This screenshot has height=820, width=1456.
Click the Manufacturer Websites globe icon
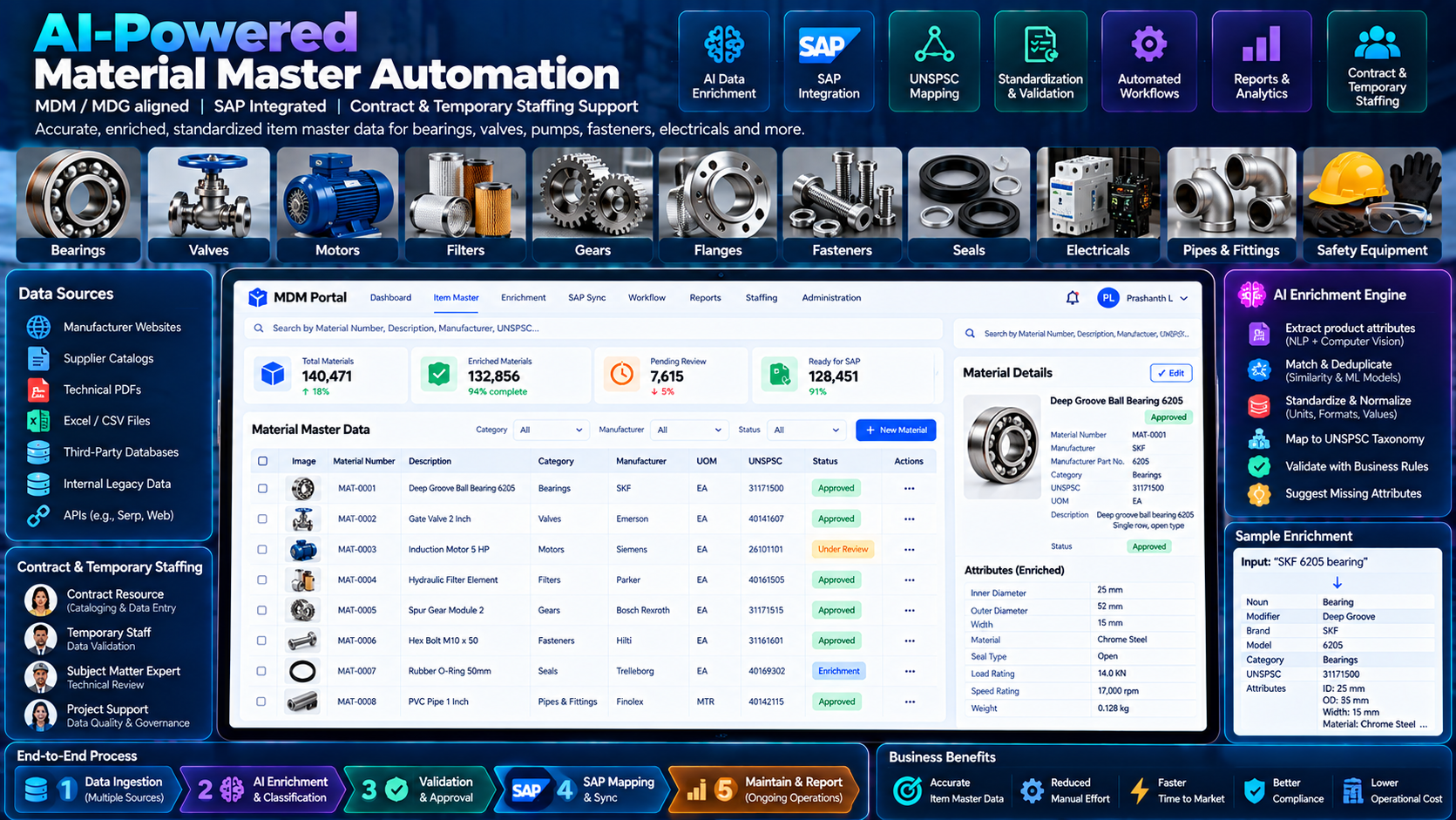pos(38,327)
